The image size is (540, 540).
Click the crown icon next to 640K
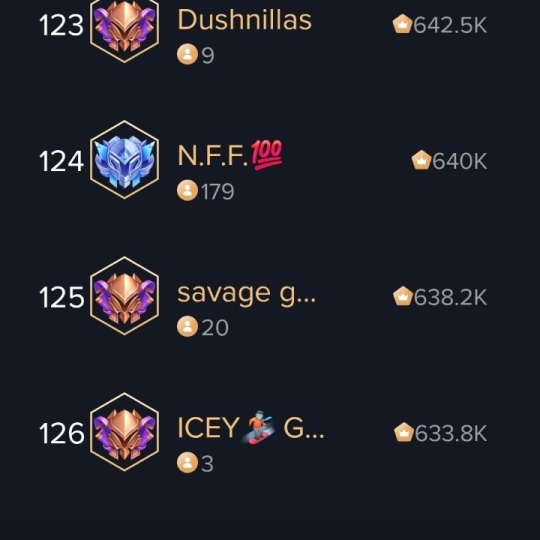[422, 160]
